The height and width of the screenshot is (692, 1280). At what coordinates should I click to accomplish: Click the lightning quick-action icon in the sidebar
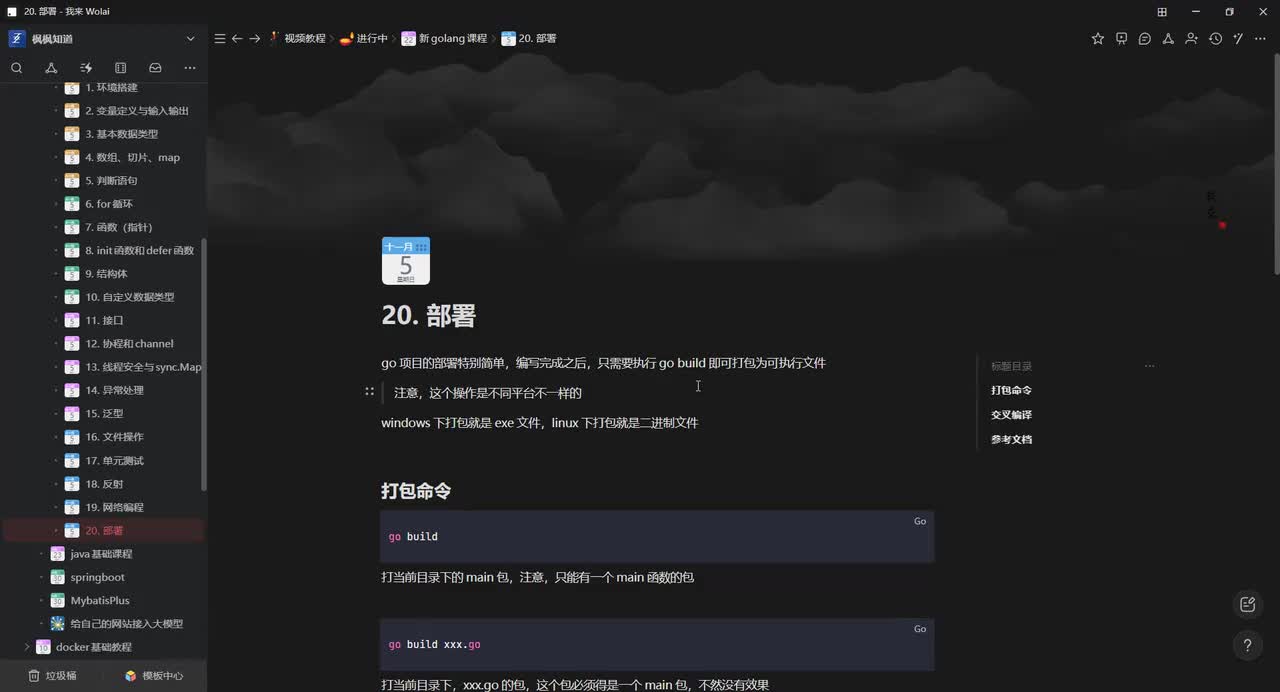(x=86, y=68)
